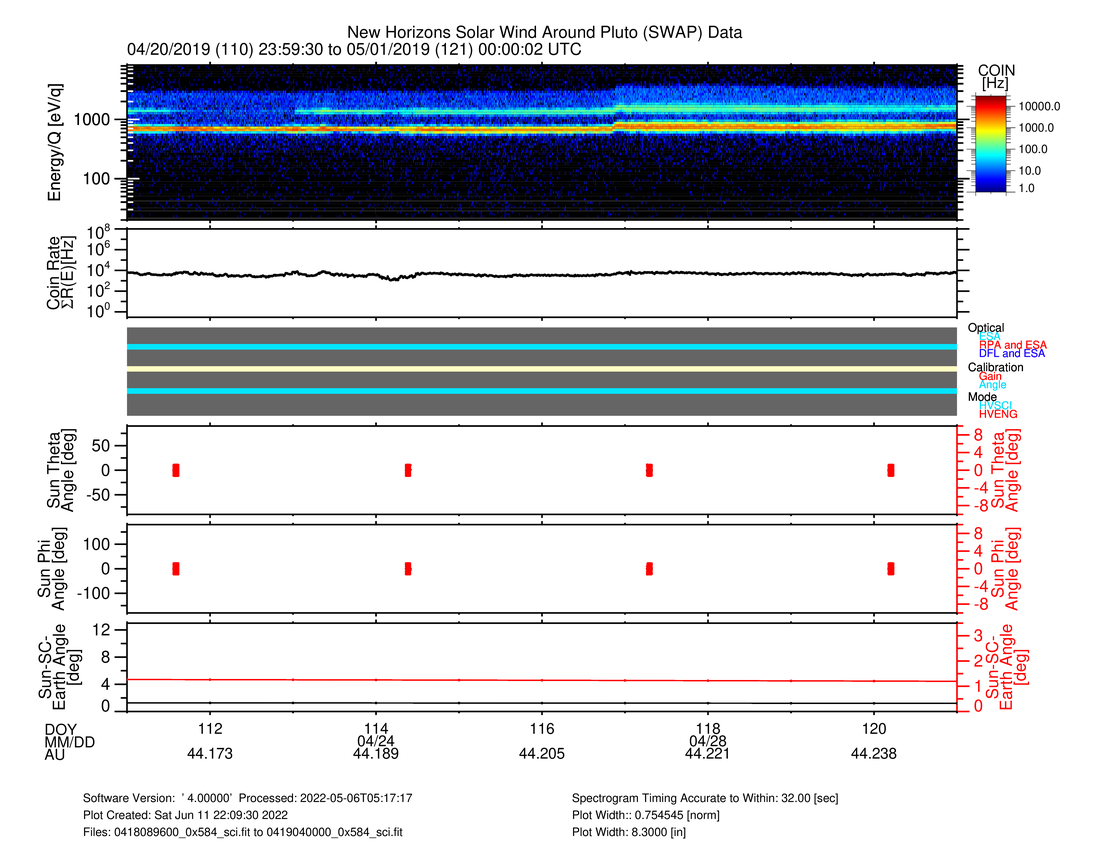1100x850 pixels.
Task: Select the 'DFL and ESA' legend label
Action: coord(1012,354)
